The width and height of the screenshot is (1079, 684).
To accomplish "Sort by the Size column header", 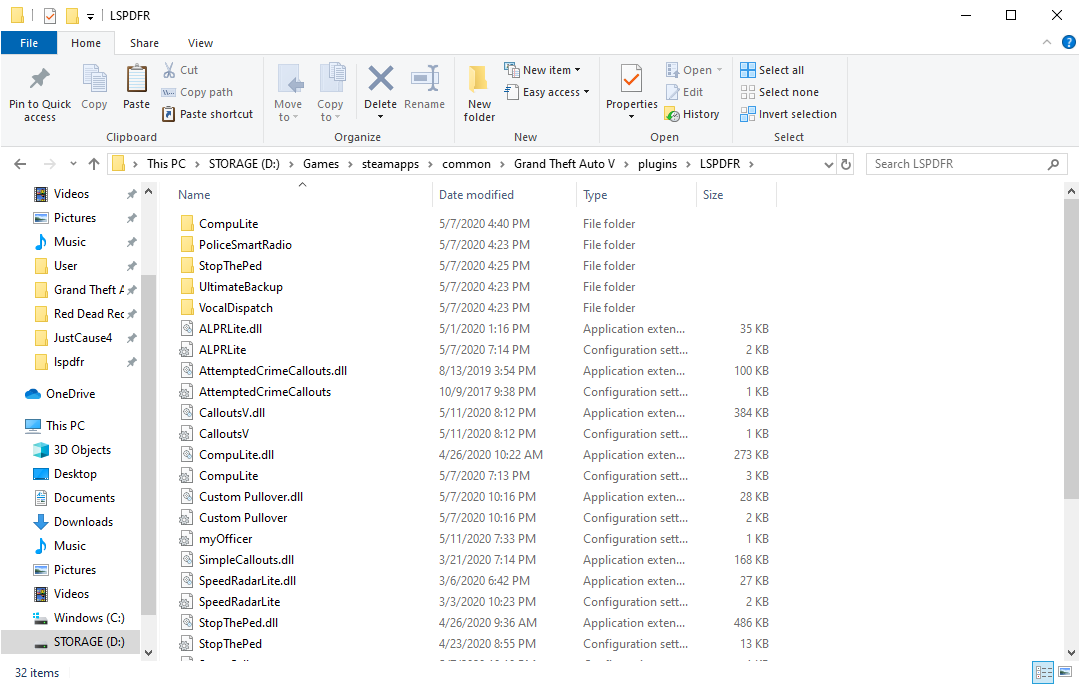I will [736, 195].
